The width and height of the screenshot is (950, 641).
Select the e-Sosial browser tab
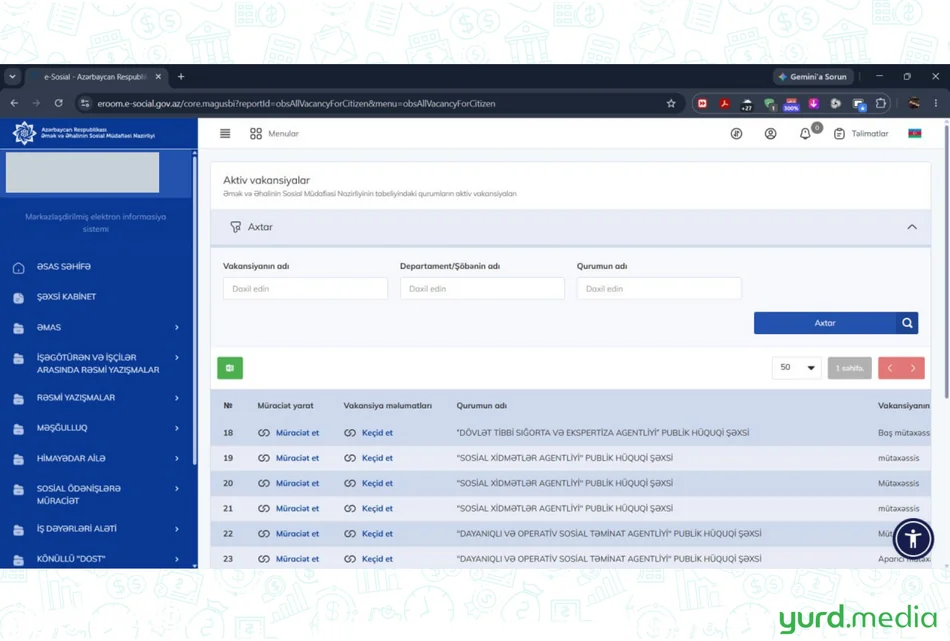96,77
